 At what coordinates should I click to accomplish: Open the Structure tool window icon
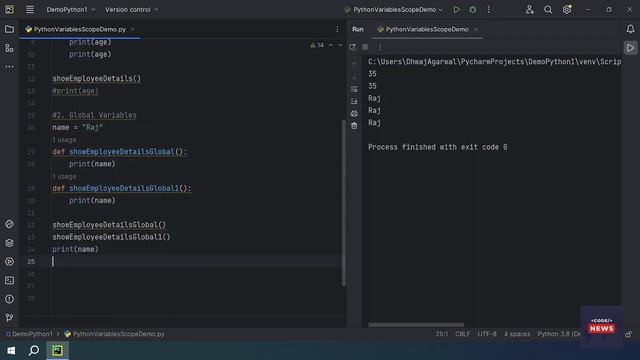pos(9,48)
